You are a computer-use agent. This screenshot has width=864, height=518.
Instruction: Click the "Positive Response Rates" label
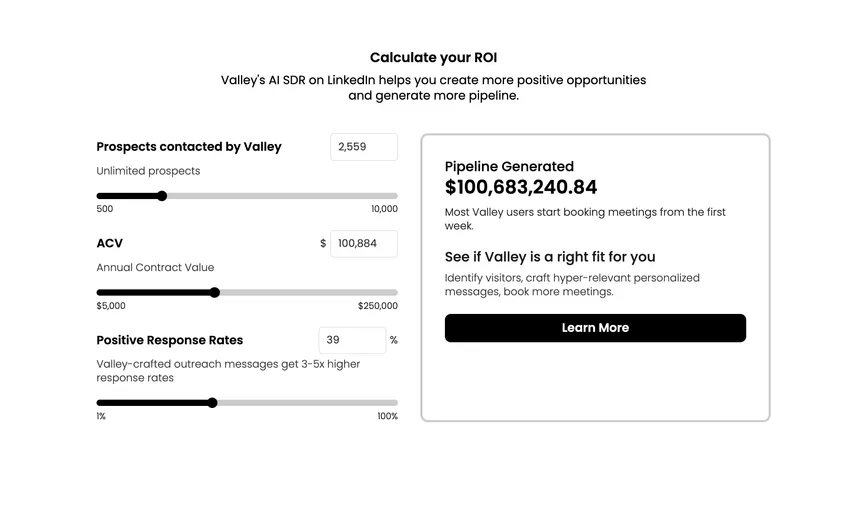[x=170, y=340]
